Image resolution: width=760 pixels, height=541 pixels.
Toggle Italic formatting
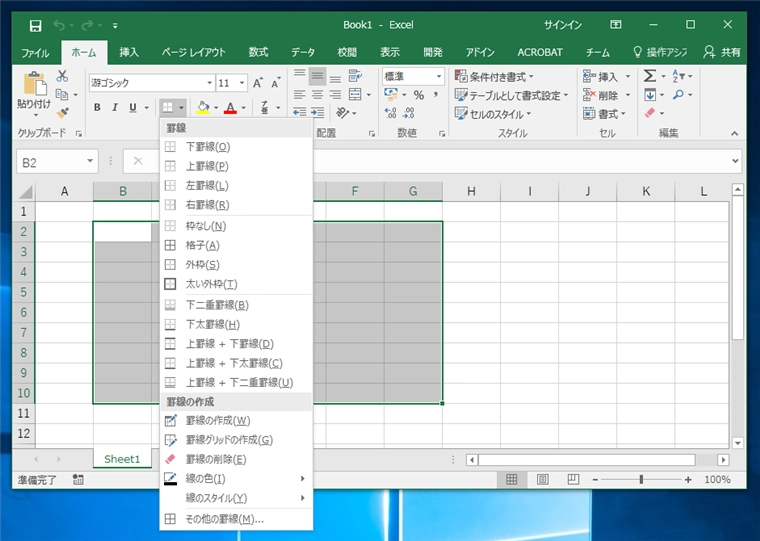tap(115, 108)
